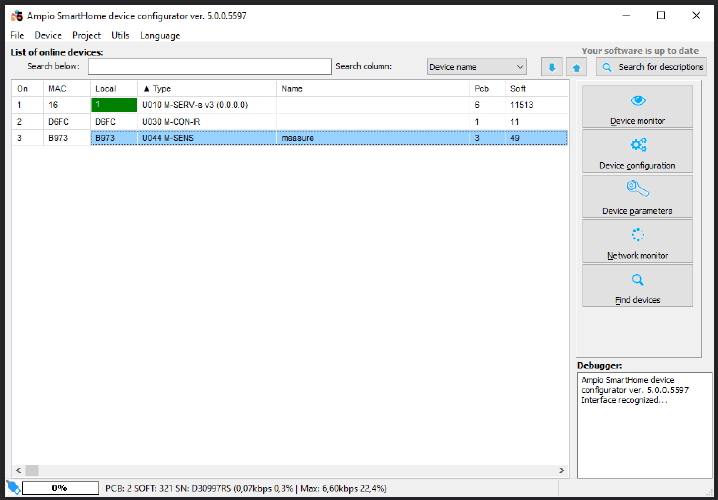Click the 0% progress bar
This screenshot has height=500, width=718.
point(60,488)
